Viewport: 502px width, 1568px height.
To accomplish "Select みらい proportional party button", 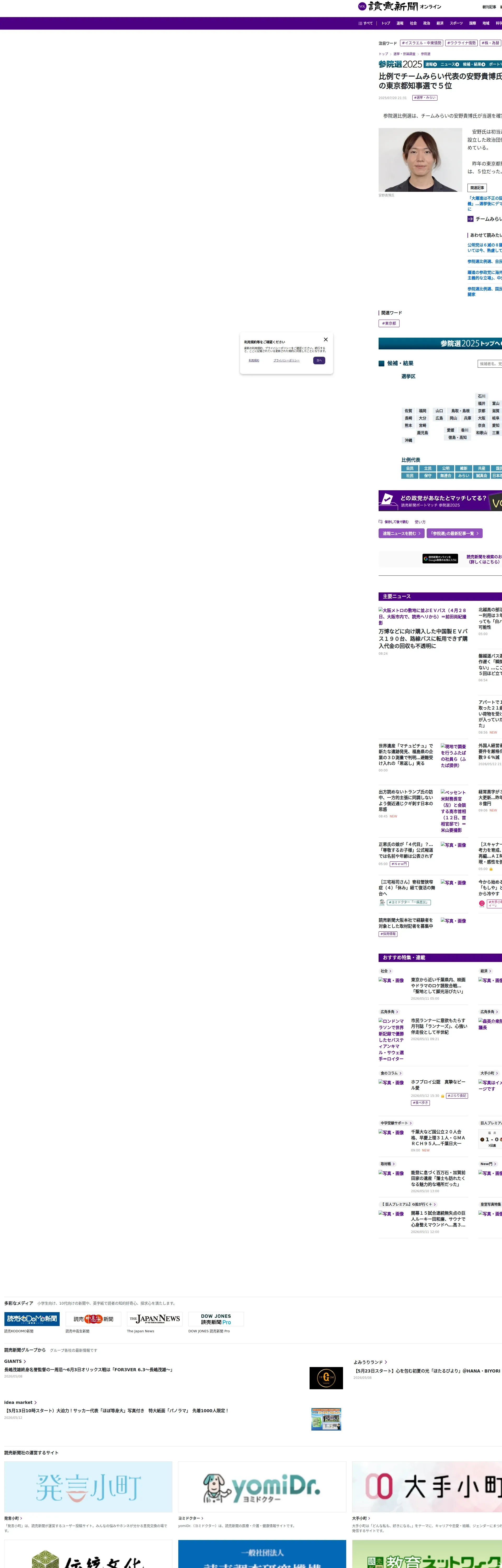I will click(464, 476).
